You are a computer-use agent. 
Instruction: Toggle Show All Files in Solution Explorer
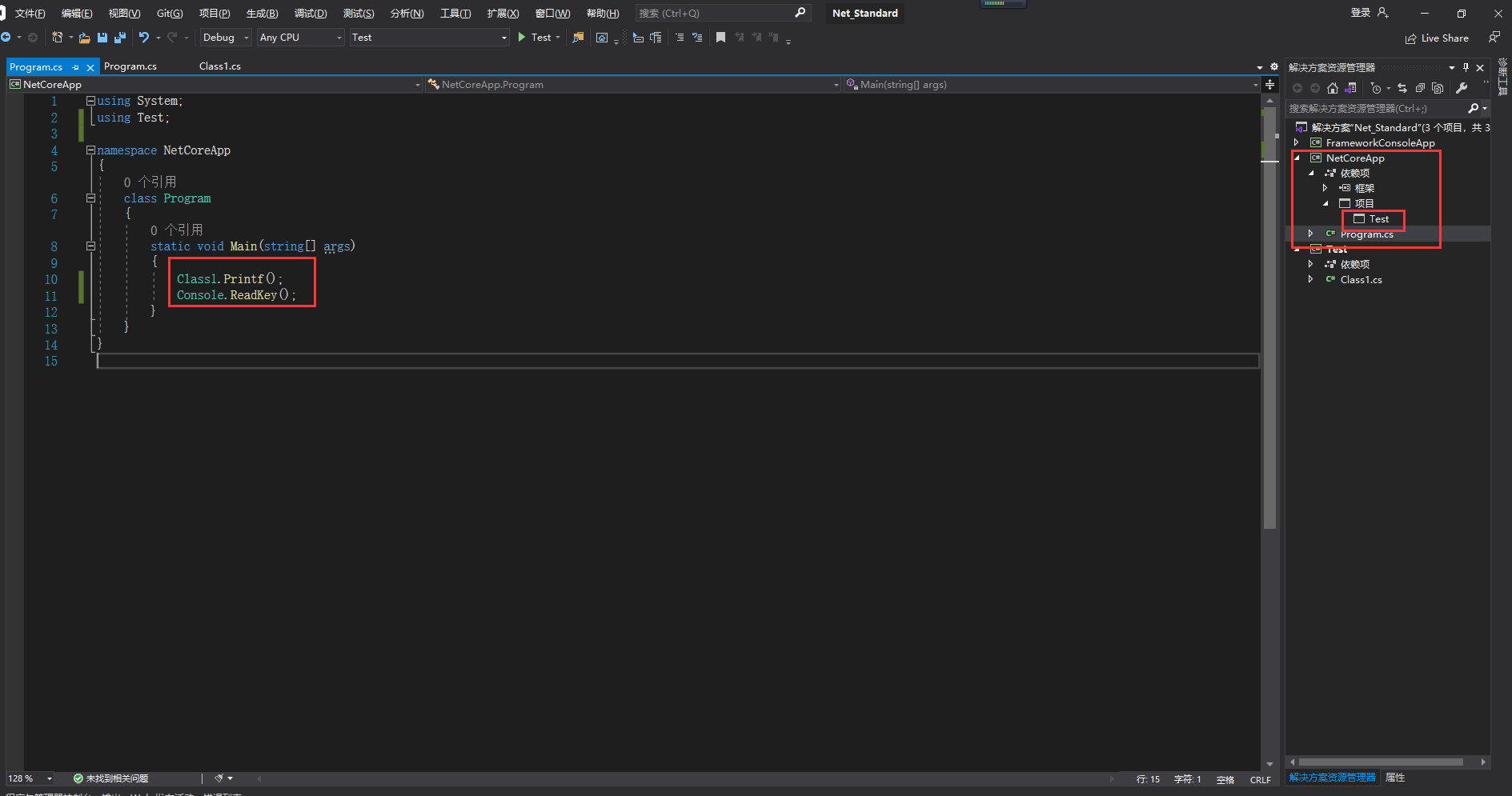click(x=1438, y=88)
